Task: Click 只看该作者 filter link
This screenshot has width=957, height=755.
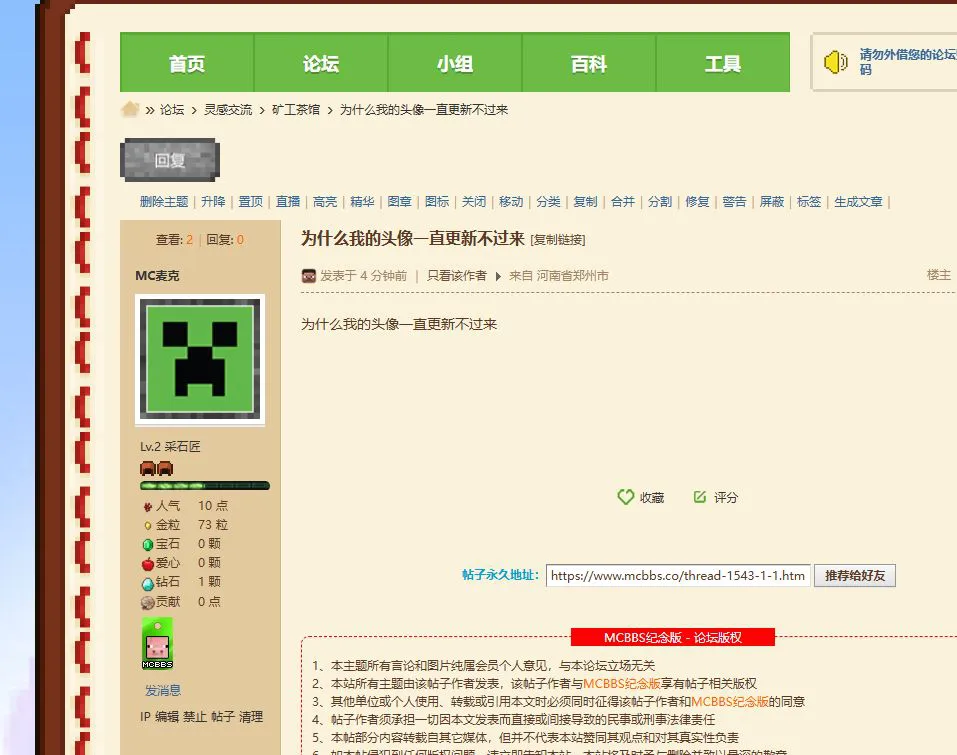Action: pyautogui.click(x=457, y=276)
